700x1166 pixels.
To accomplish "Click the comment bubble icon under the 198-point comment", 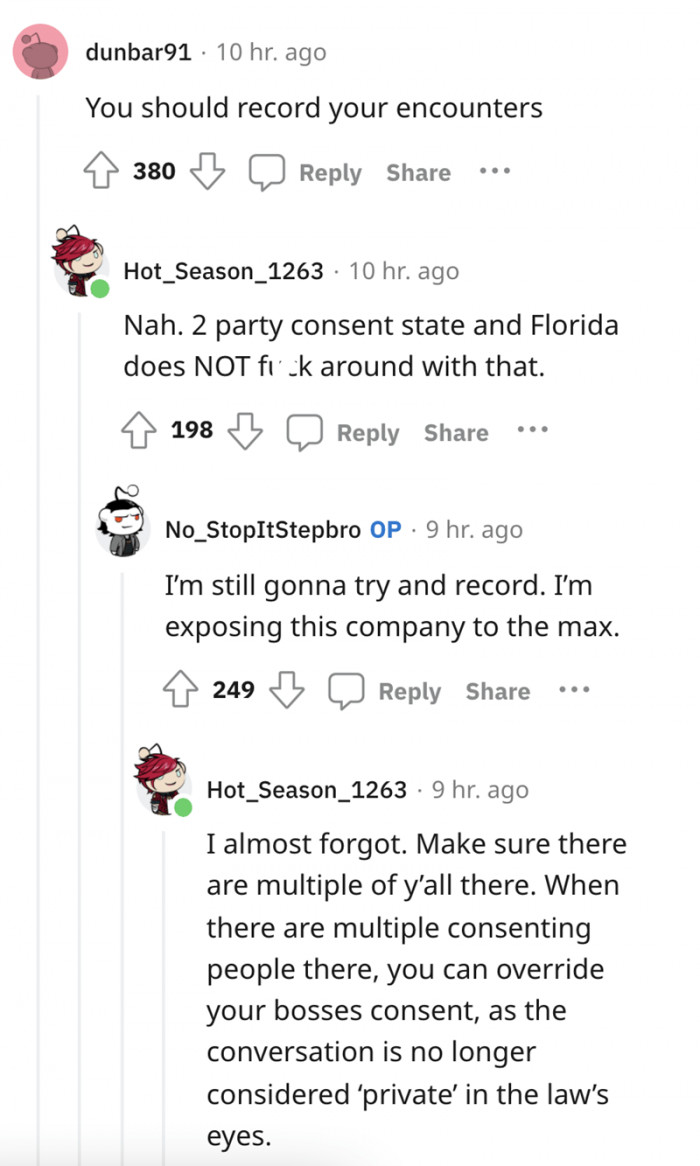I will pos(305,432).
